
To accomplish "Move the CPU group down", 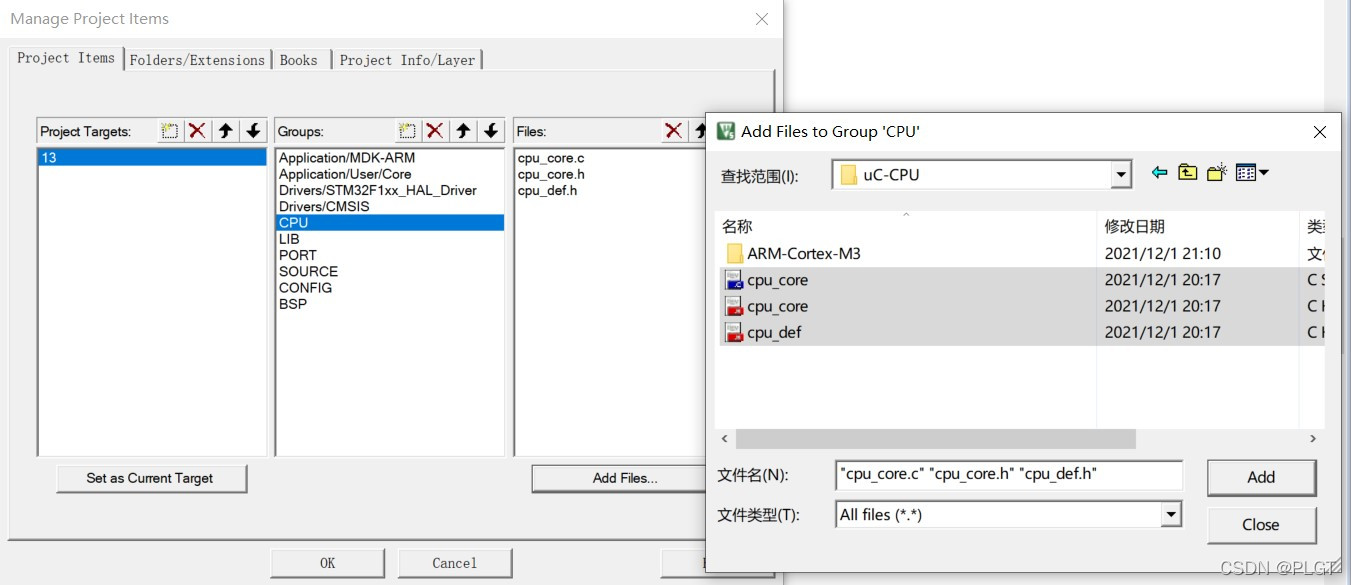I will 490,130.
